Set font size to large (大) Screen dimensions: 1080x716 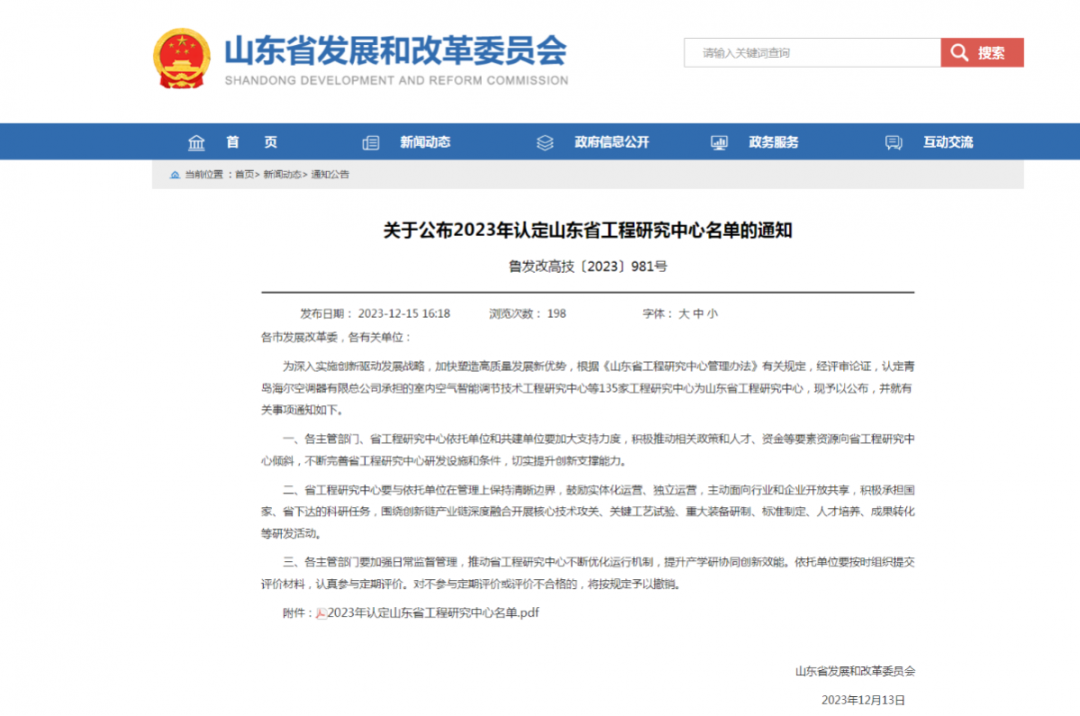point(684,314)
